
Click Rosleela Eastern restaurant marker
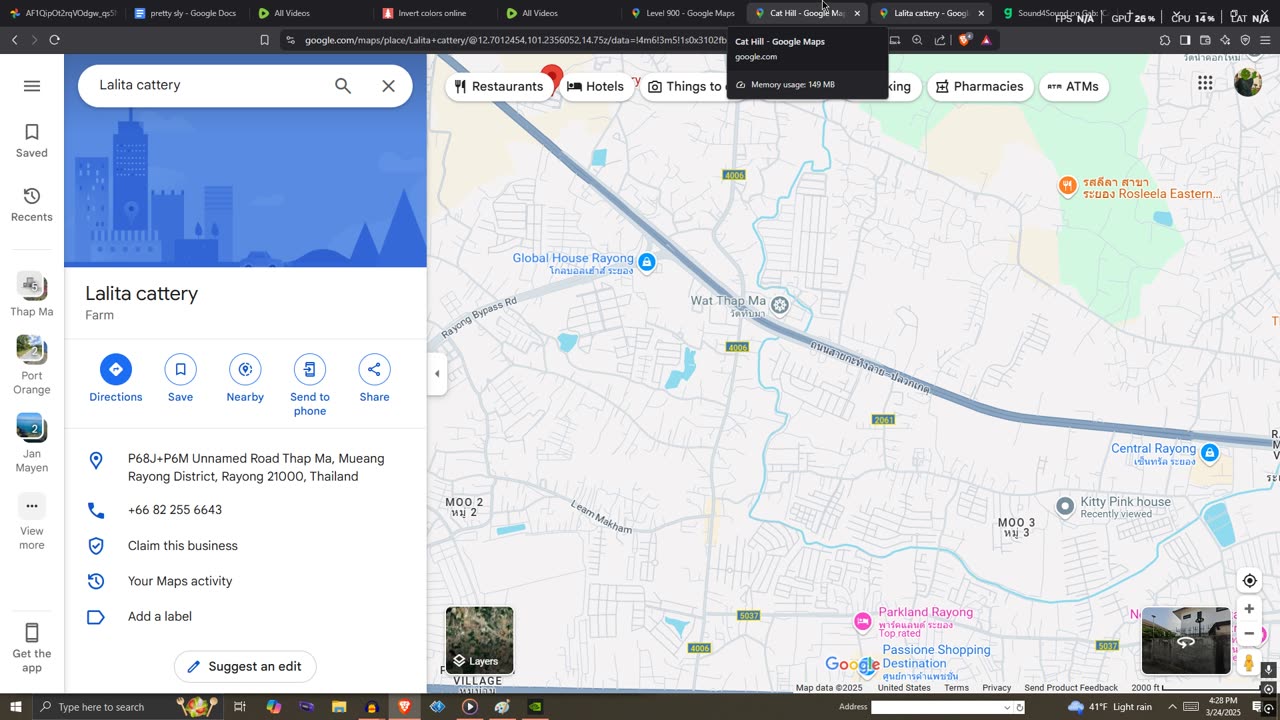click(x=1068, y=185)
